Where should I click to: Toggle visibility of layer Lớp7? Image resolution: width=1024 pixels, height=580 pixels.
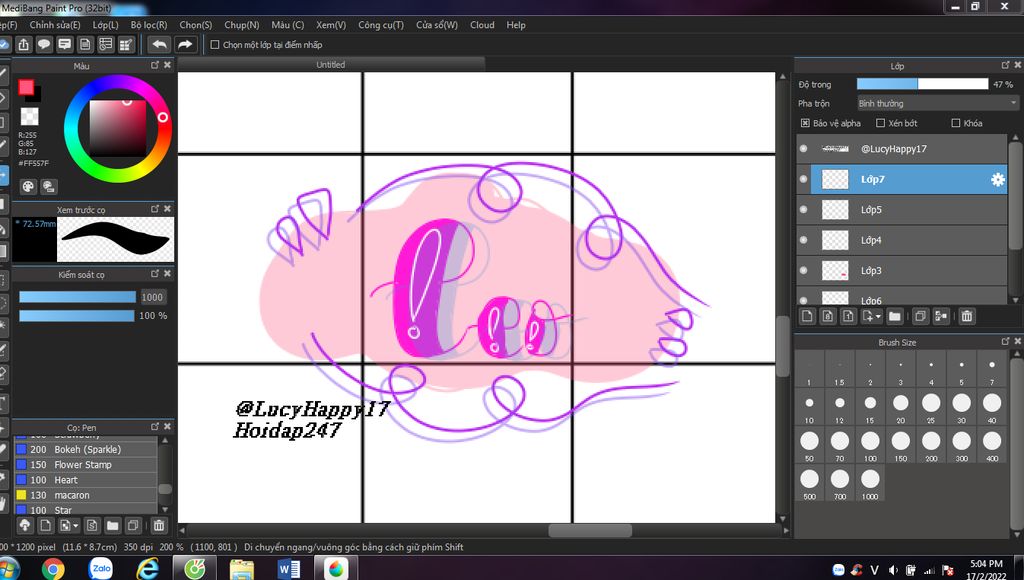(x=803, y=179)
